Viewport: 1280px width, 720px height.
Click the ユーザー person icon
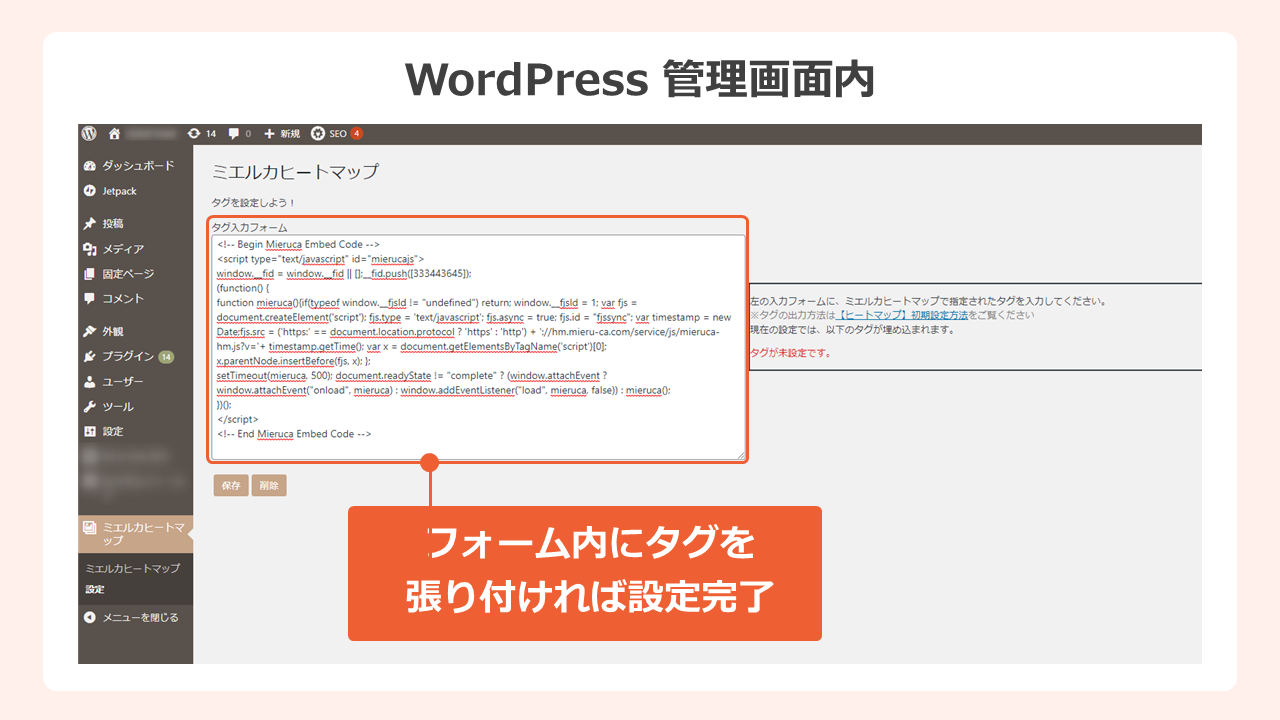[x=90, y=381]
